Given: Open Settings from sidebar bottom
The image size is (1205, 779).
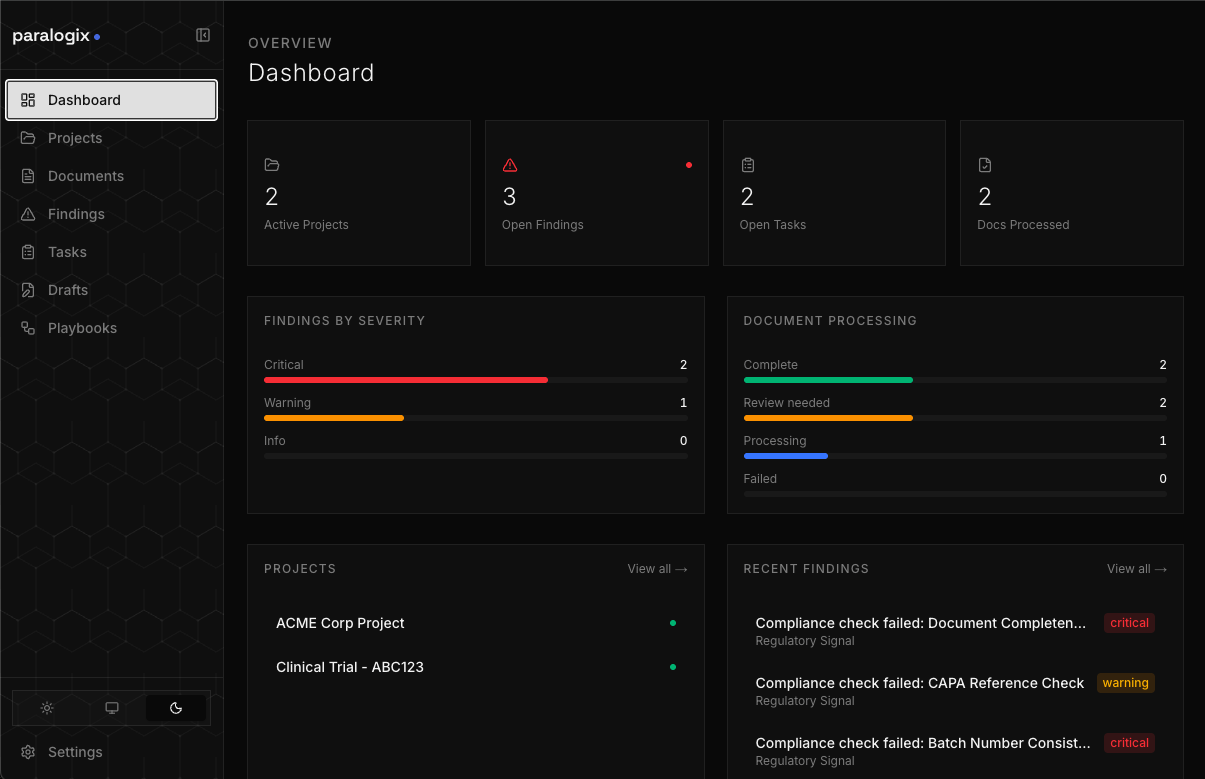Looking at the screenshot, I should pos(112,752).
